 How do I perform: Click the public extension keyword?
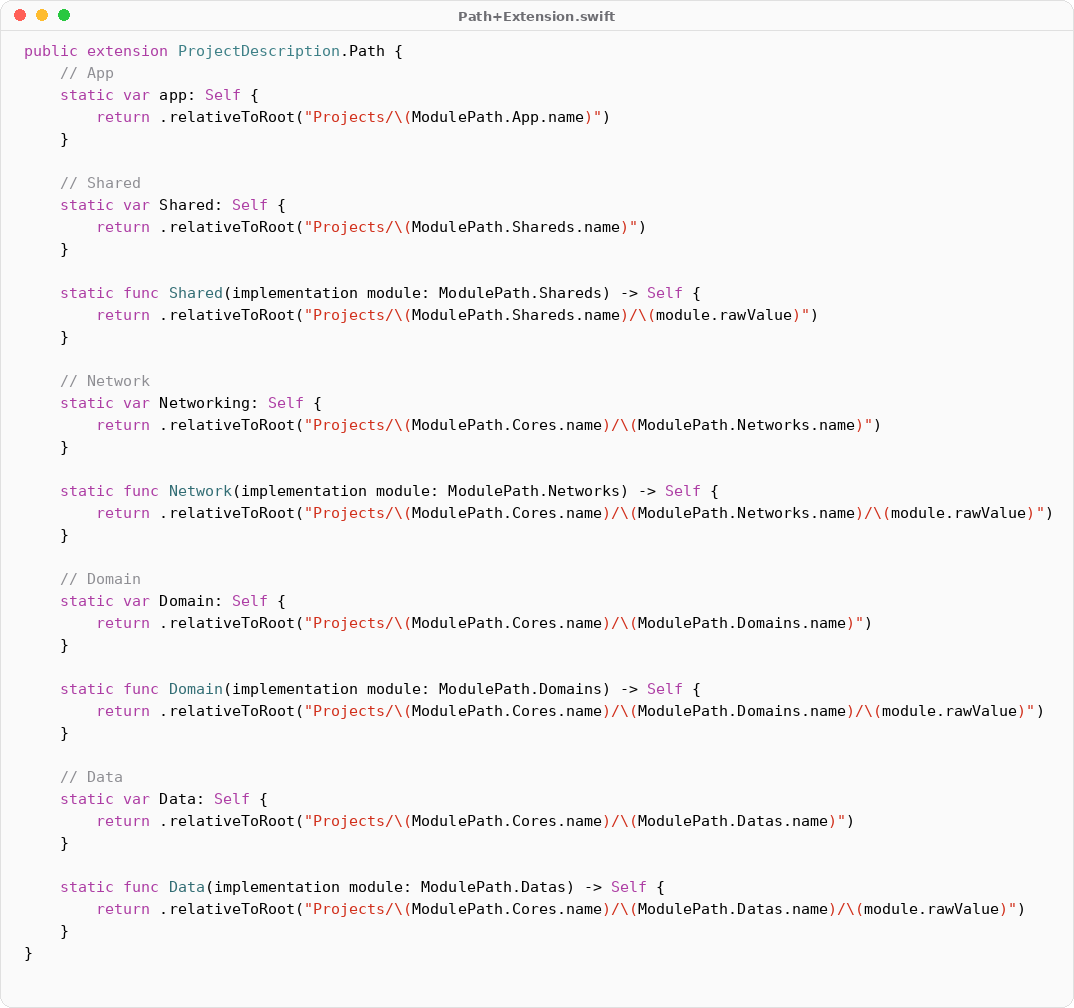click(95, 50)
